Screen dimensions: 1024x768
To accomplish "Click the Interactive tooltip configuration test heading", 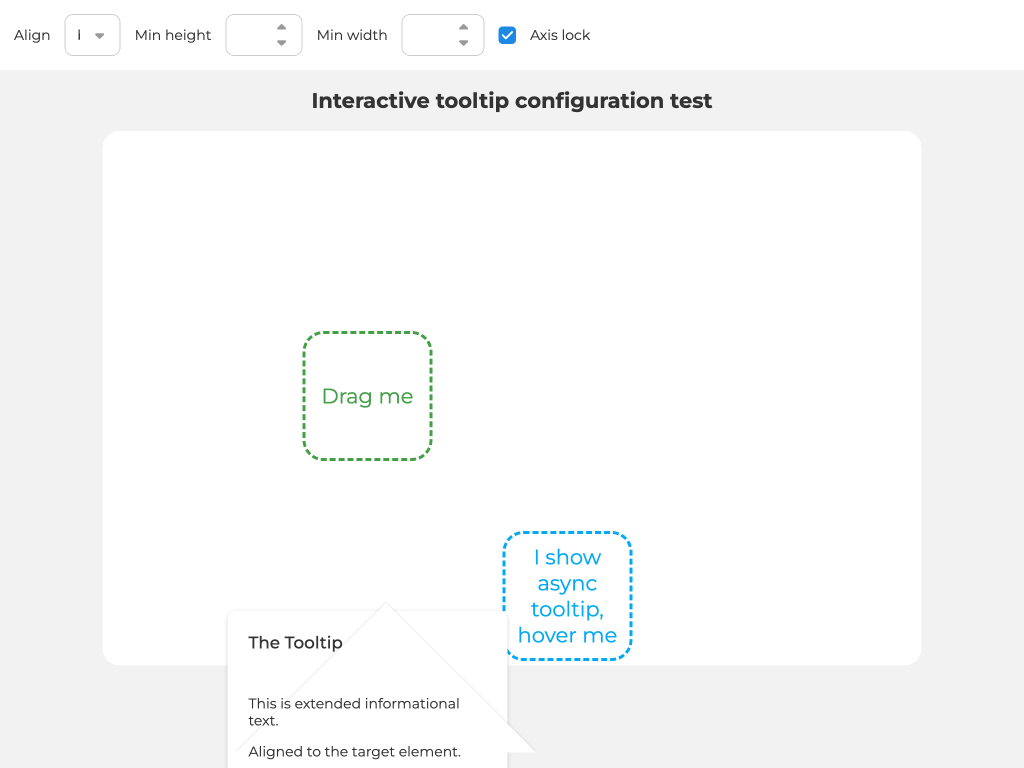I will tap(512, 101).
